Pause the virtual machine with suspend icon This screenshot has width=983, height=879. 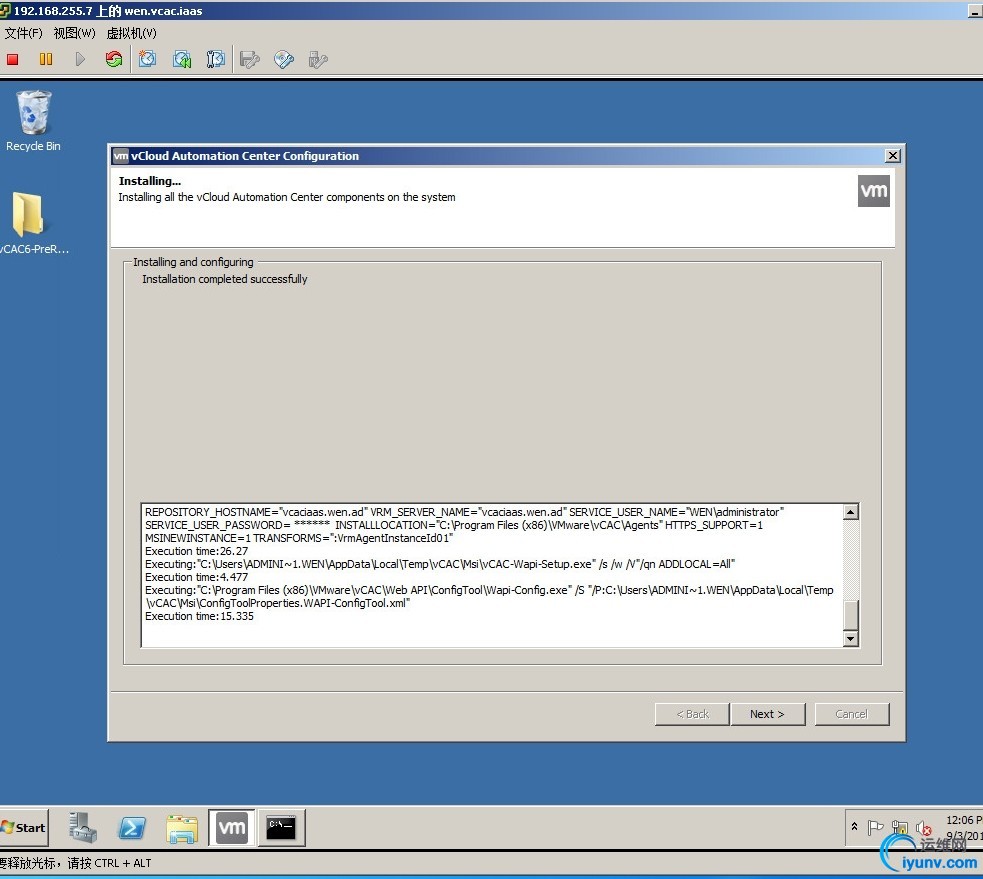(46, 60)
